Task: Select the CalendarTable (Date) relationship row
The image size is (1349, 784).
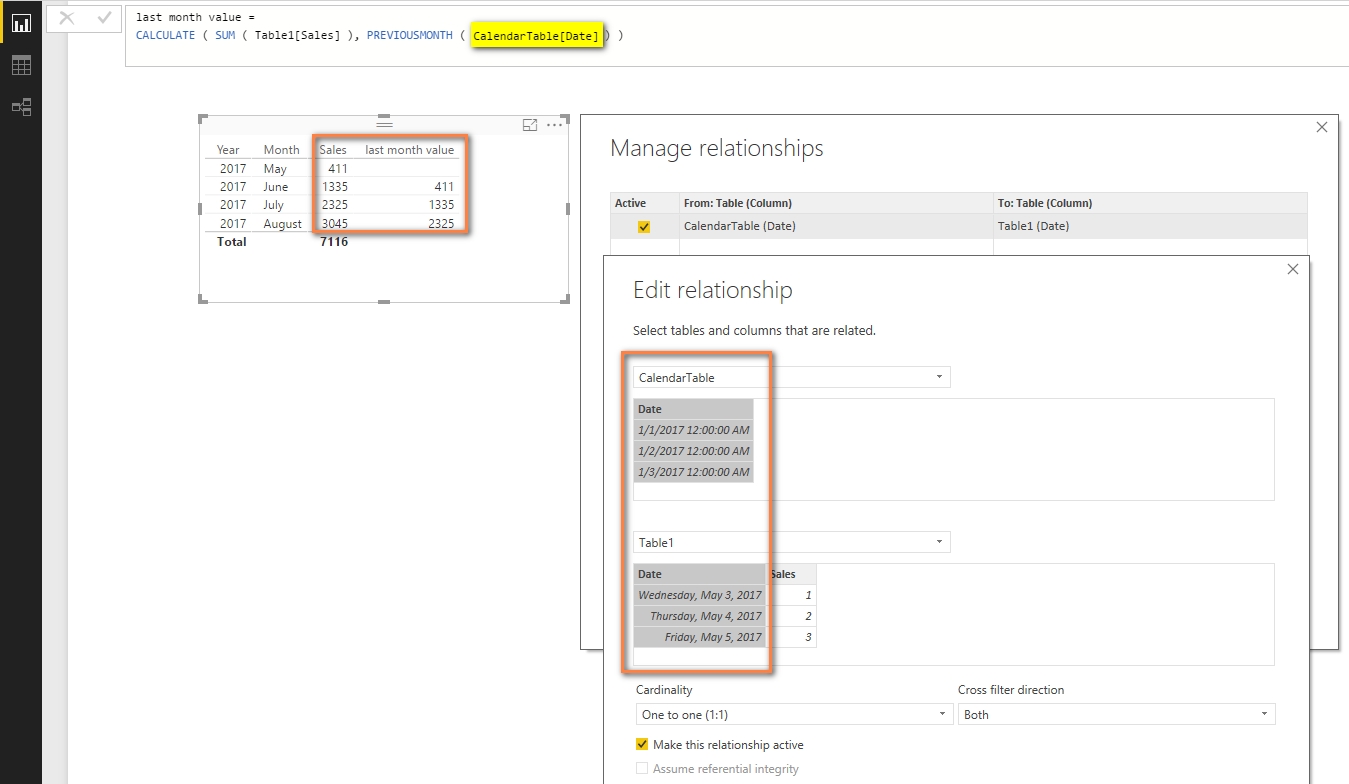Action: [958, 226]
